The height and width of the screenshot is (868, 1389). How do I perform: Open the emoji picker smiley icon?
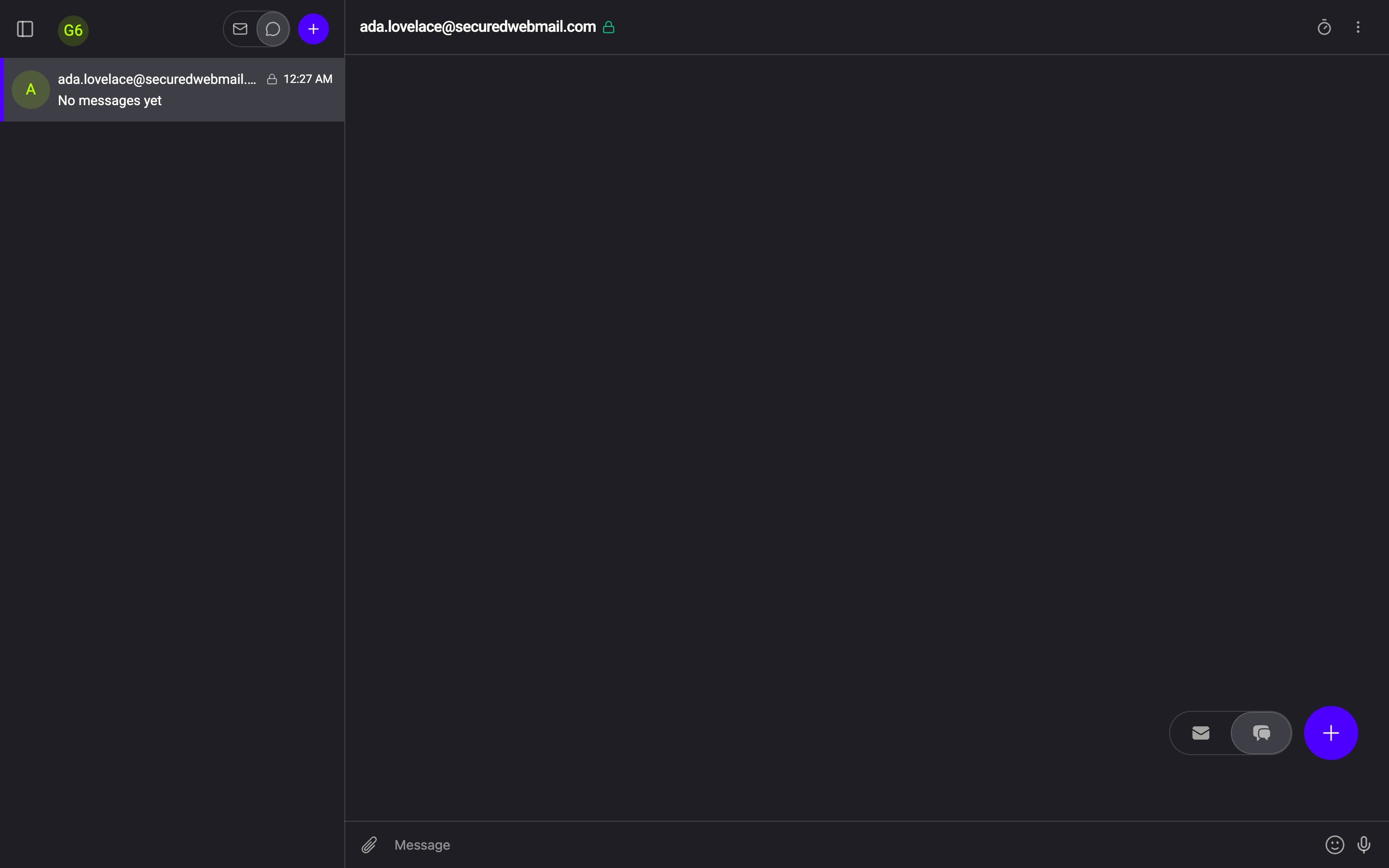point(1335,844)
